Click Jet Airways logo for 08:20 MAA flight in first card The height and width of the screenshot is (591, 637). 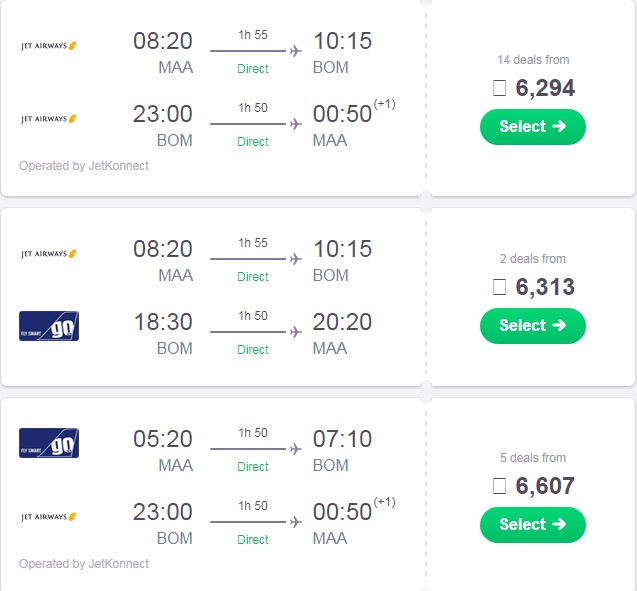[49, 46]
